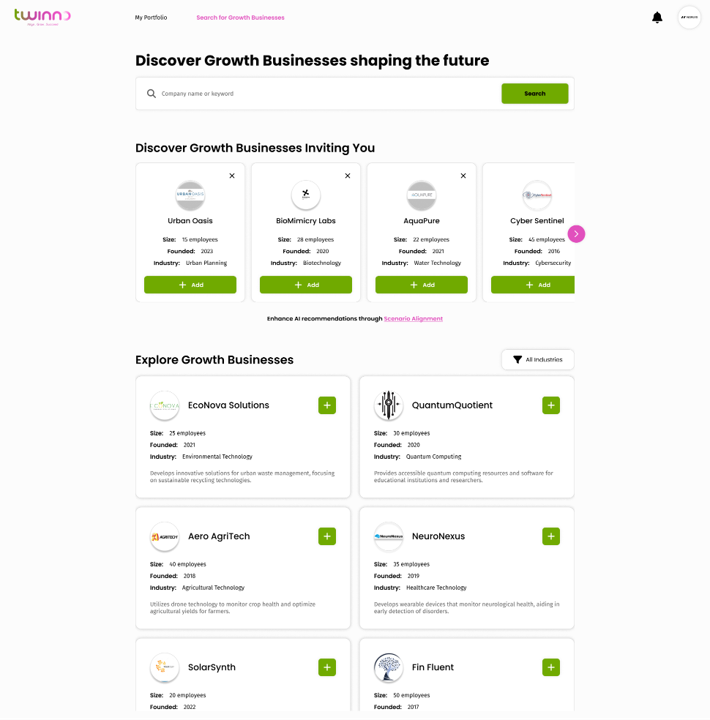Open the twinn logo homepage
The image size is (710, 720).
click(42, 17)
